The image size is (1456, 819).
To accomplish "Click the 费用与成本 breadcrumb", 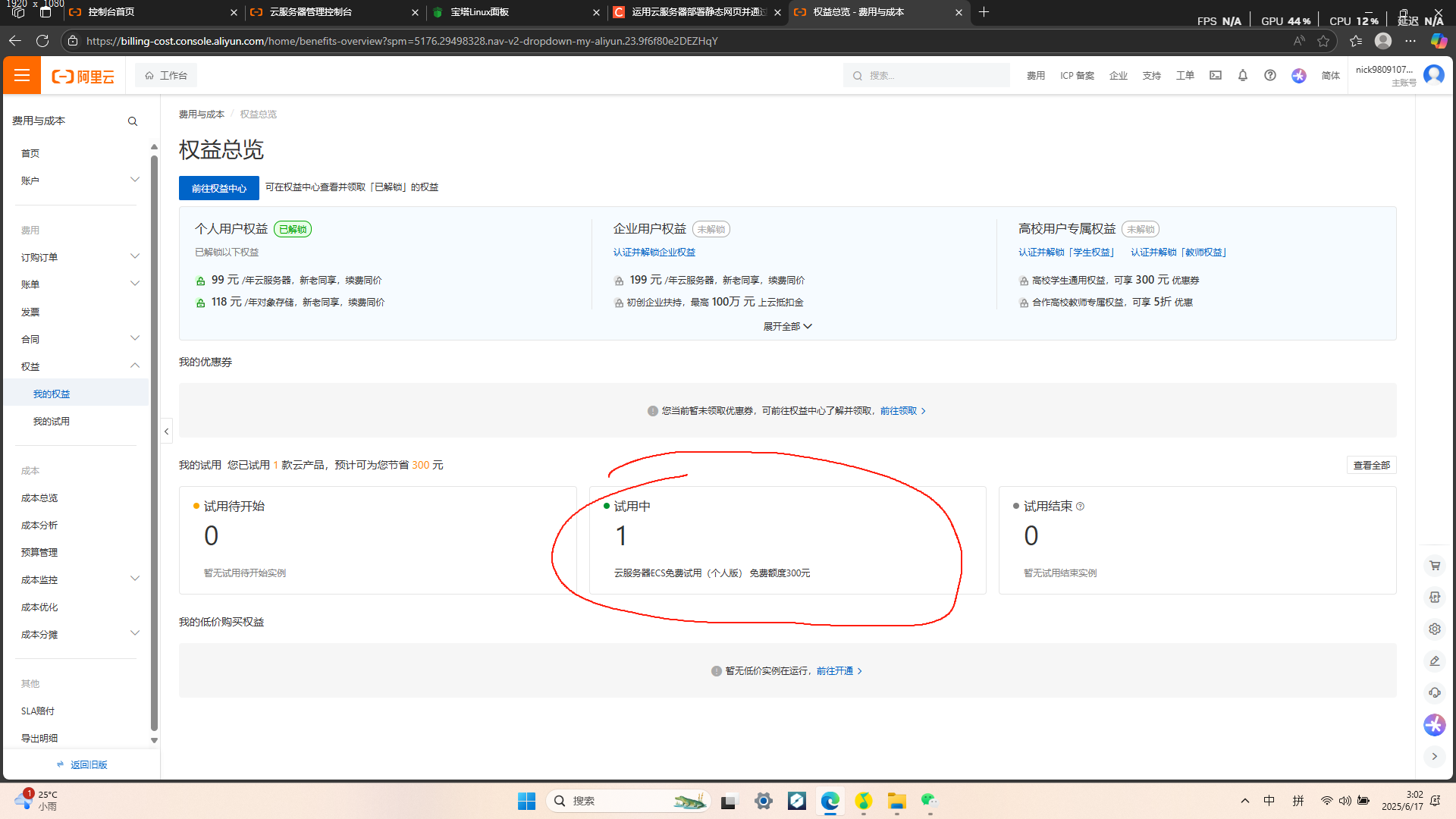I will pyautogui.click(x=202, y=115).
